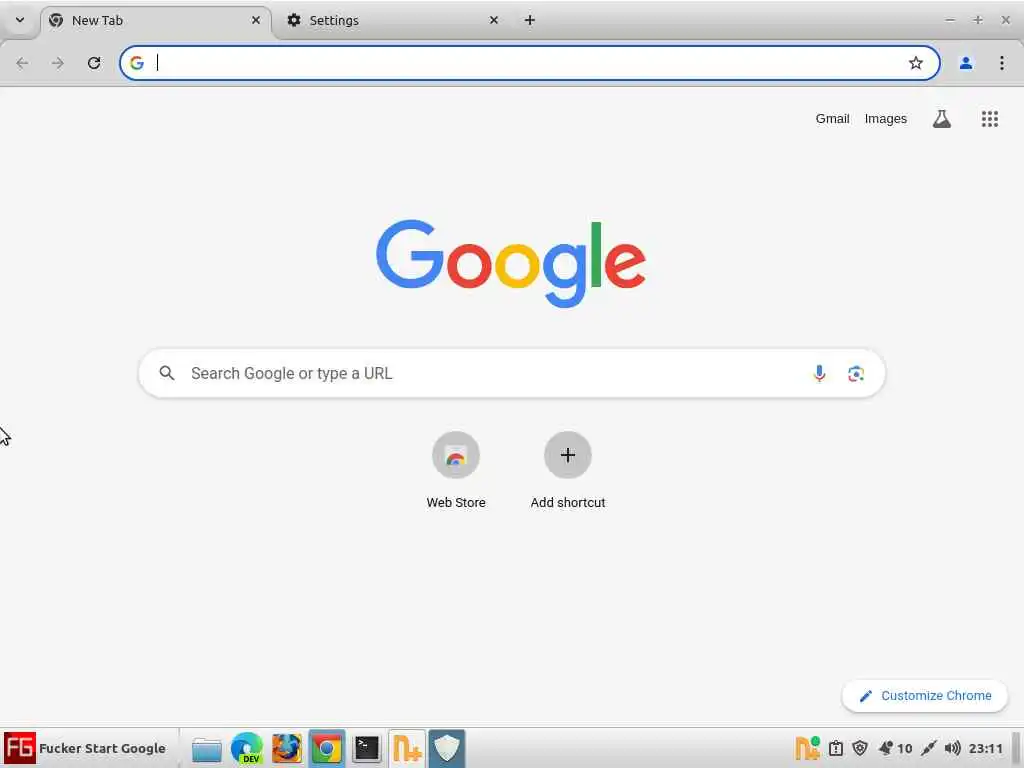This screenshot has width=1024, height=768.
Task: Click the clipboard tray icon
Action: point(835,748)
